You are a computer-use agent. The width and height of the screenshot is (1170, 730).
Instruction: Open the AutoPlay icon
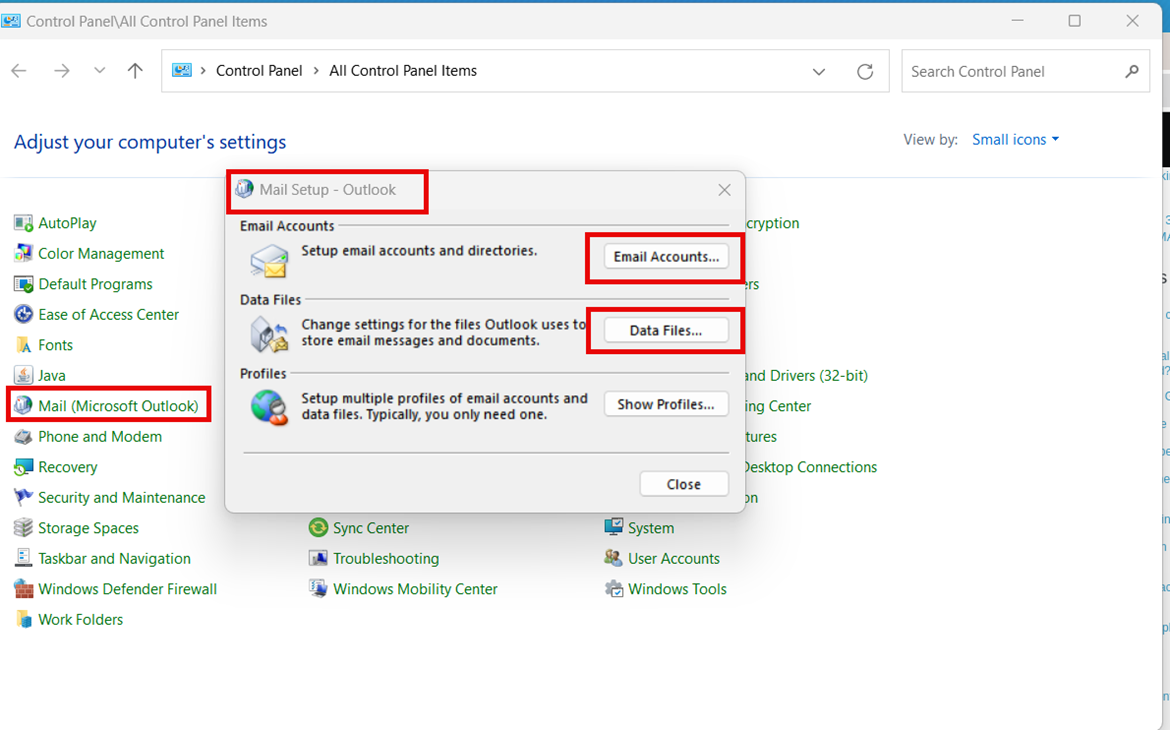(x=23, y=223)
